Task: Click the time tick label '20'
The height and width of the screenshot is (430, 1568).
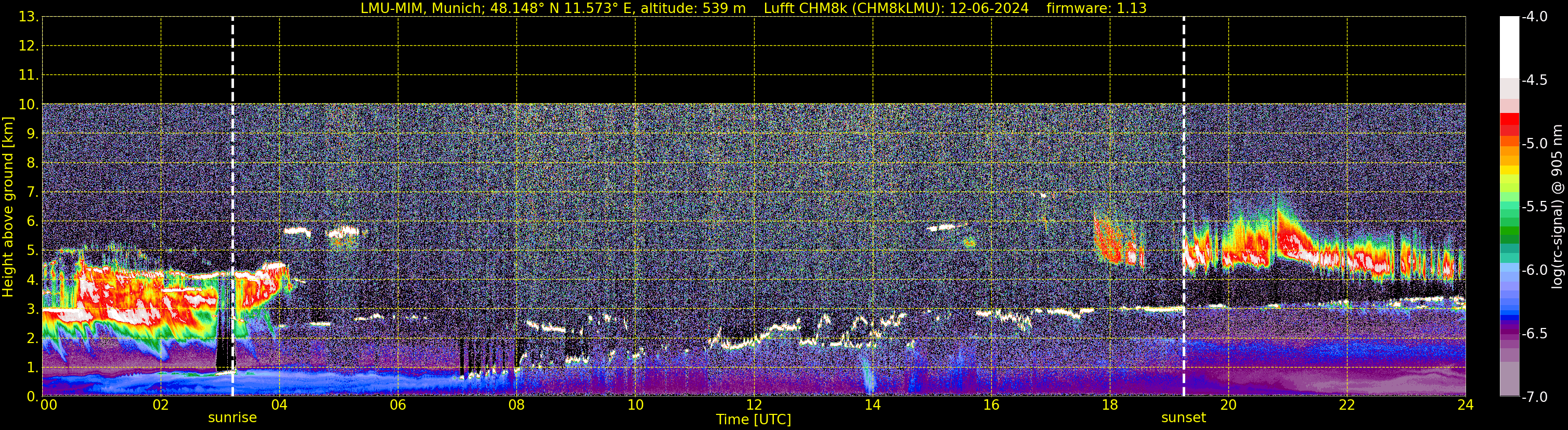Action: pyautogui.click(x=1228, y=404)
